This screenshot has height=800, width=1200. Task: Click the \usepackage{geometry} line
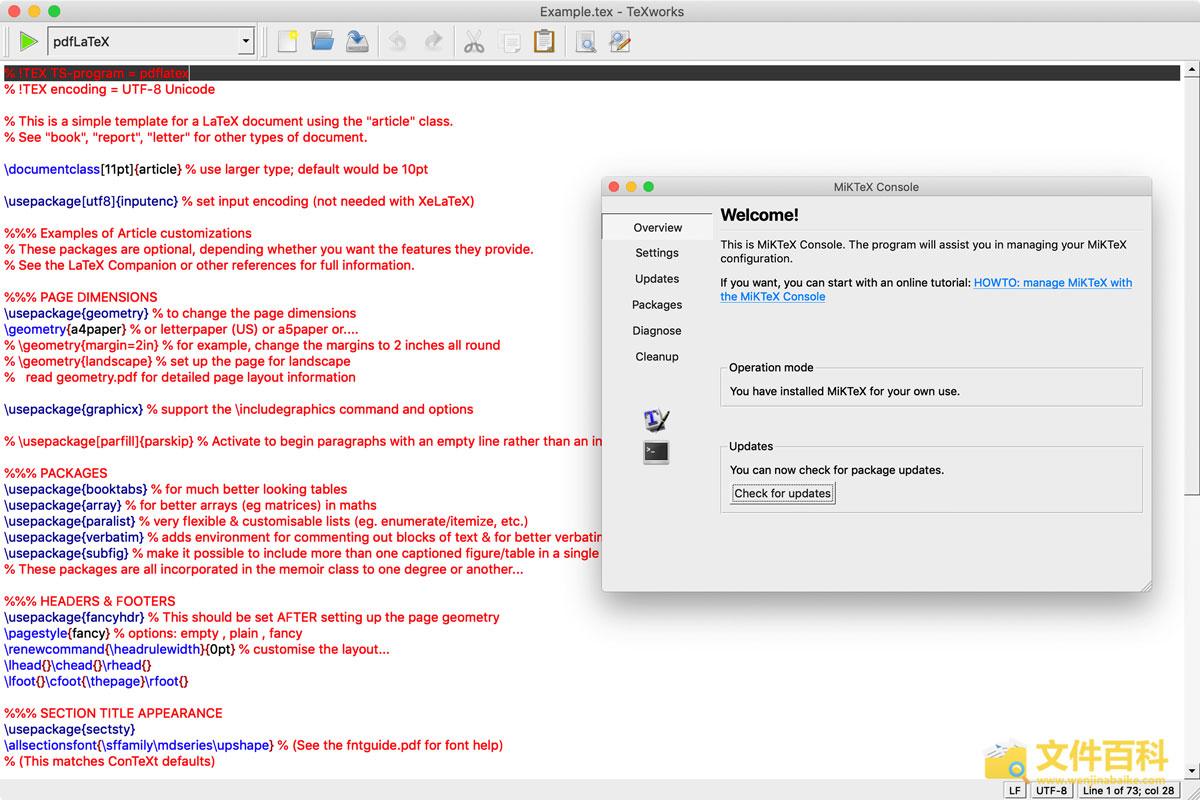tap(180, 313)
